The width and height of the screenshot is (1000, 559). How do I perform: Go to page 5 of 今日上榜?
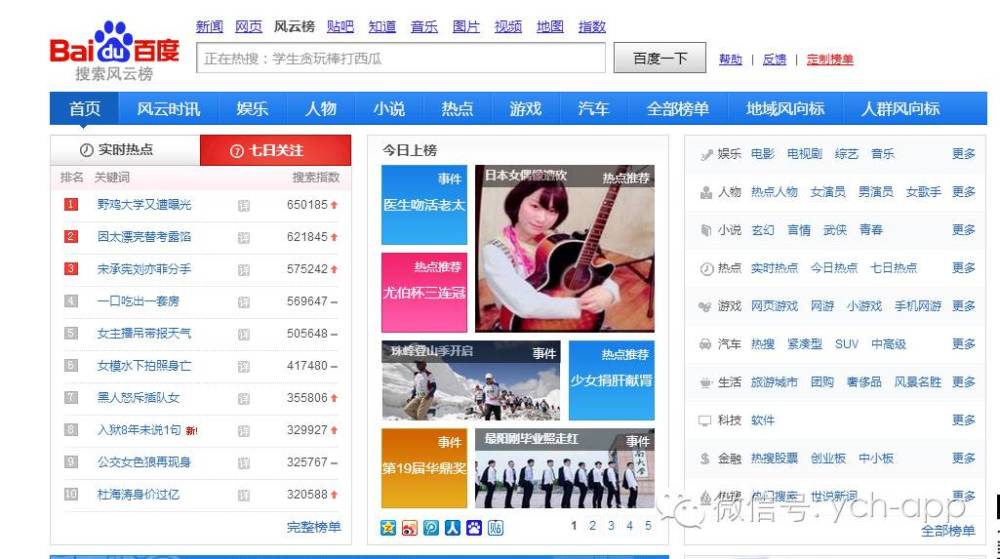(x=648, y=526)
